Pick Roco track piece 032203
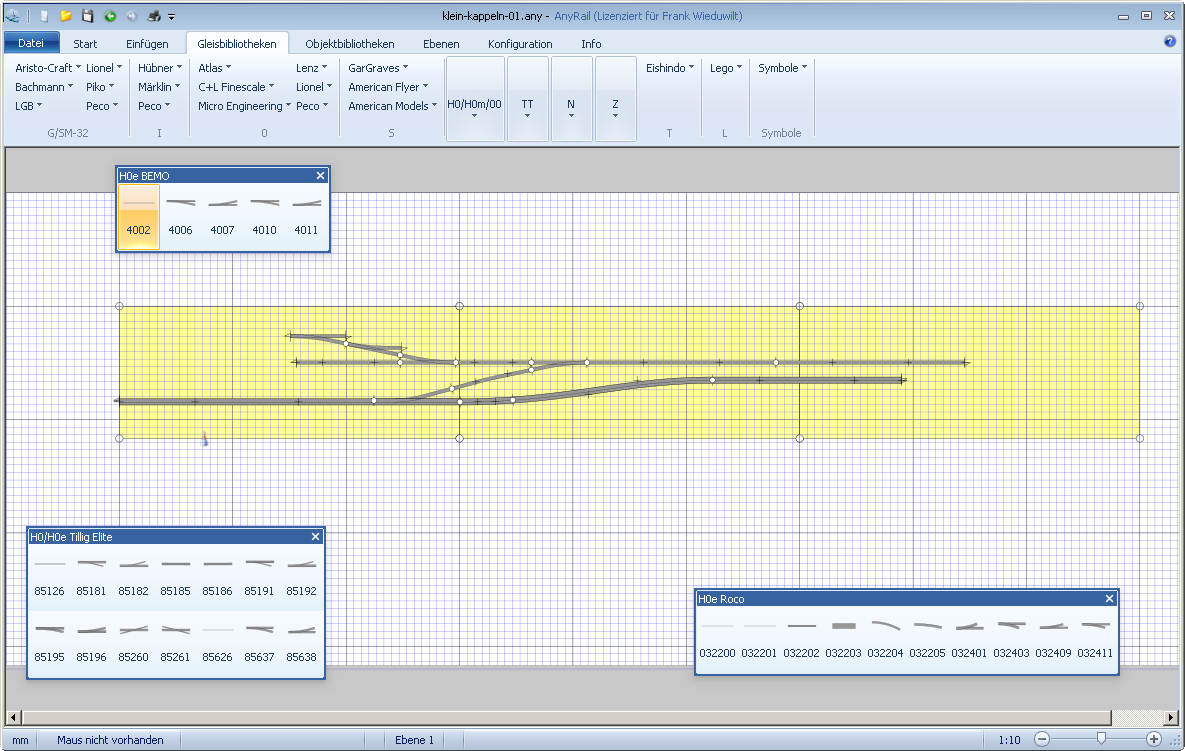 click(843, 638)
